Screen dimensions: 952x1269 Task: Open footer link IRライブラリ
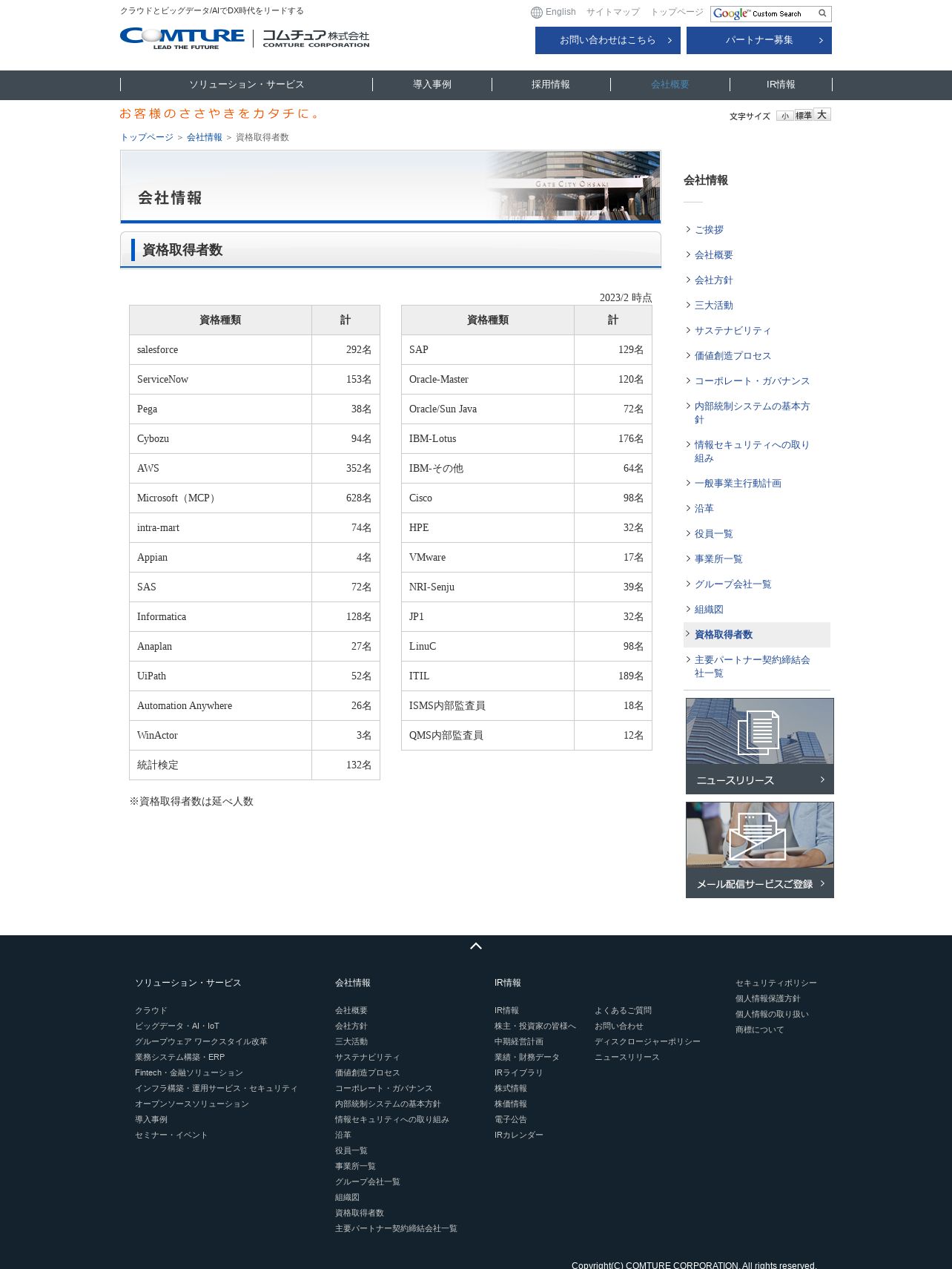(x=519, y=1072)
